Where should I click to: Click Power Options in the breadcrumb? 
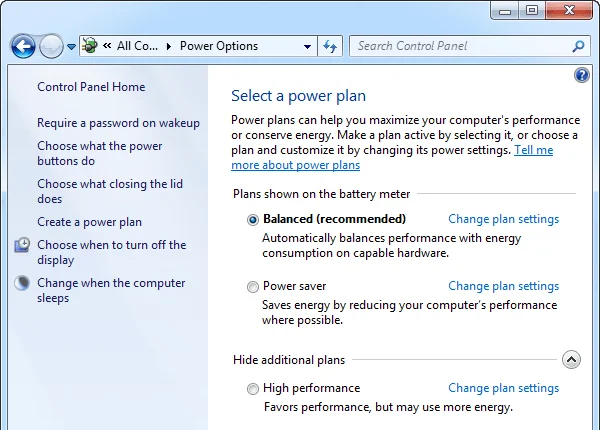coord(218,46)
